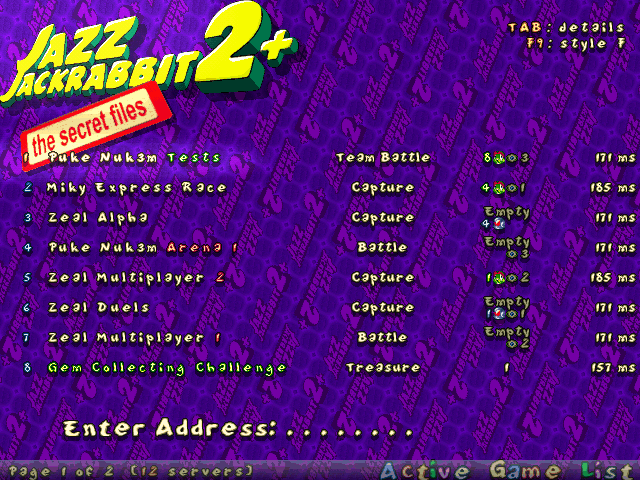Select the Miky Express Race server
This screenshot has height=480, width=640.
329,188
